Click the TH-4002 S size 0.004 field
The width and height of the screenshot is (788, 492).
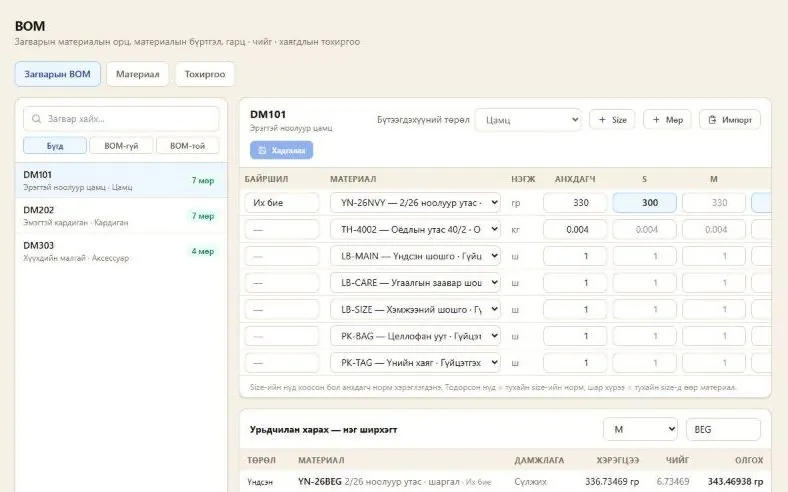(x=644, y=229)
